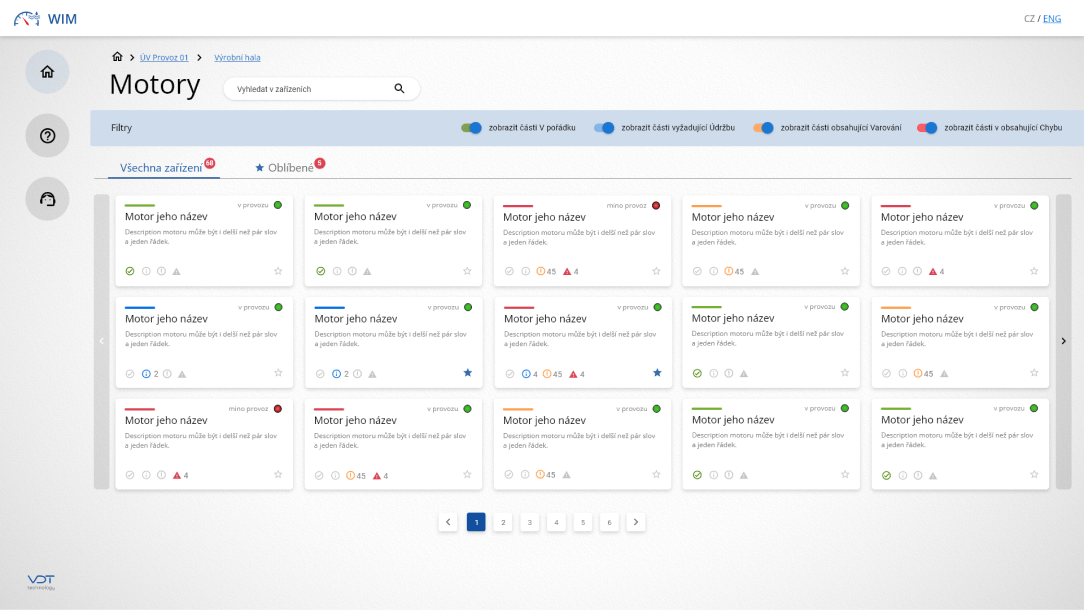Click the VDT Technology logo at bottom
Viewport: 1084px width, 610px height.
click(x=41, y=582)
